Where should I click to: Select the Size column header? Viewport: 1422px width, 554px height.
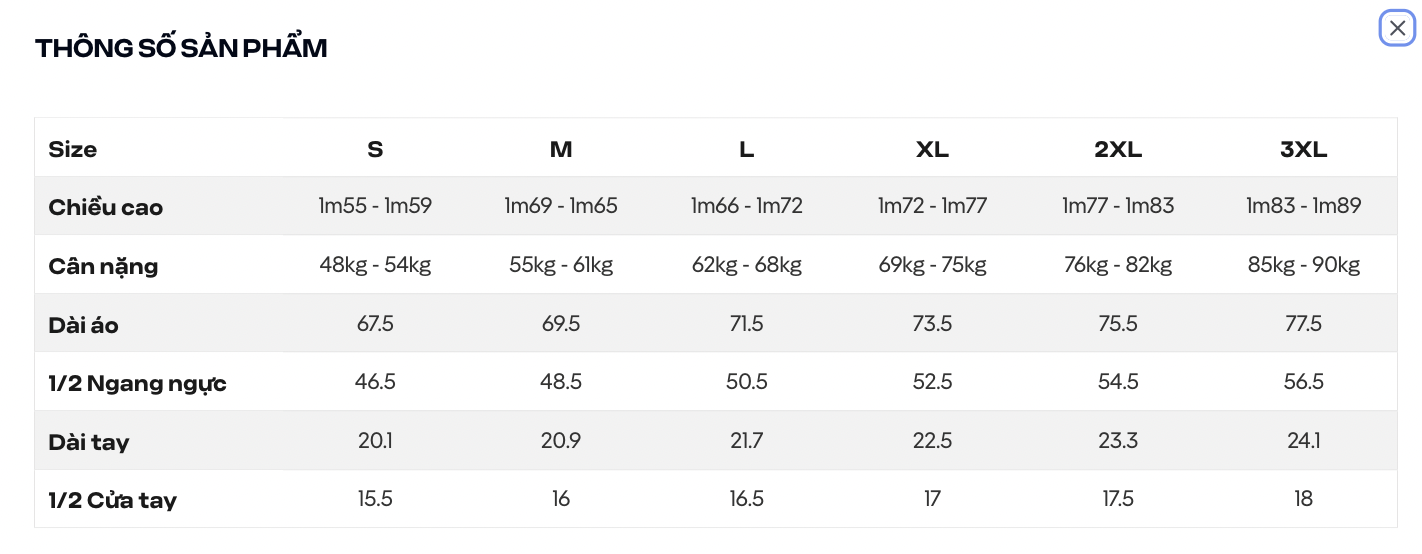[73, 149]
